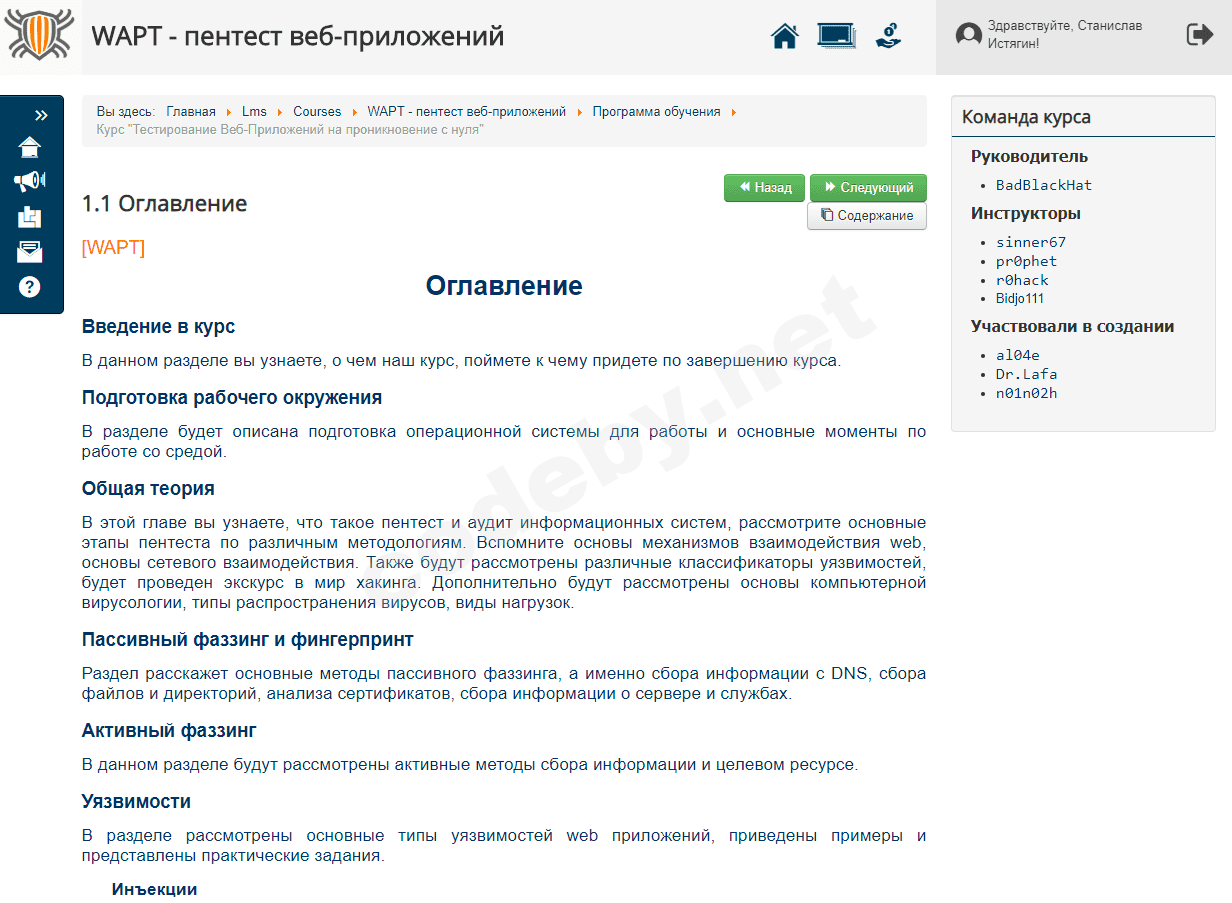Open Courses breadcrumb link
1232x903 pixels.
317,112
